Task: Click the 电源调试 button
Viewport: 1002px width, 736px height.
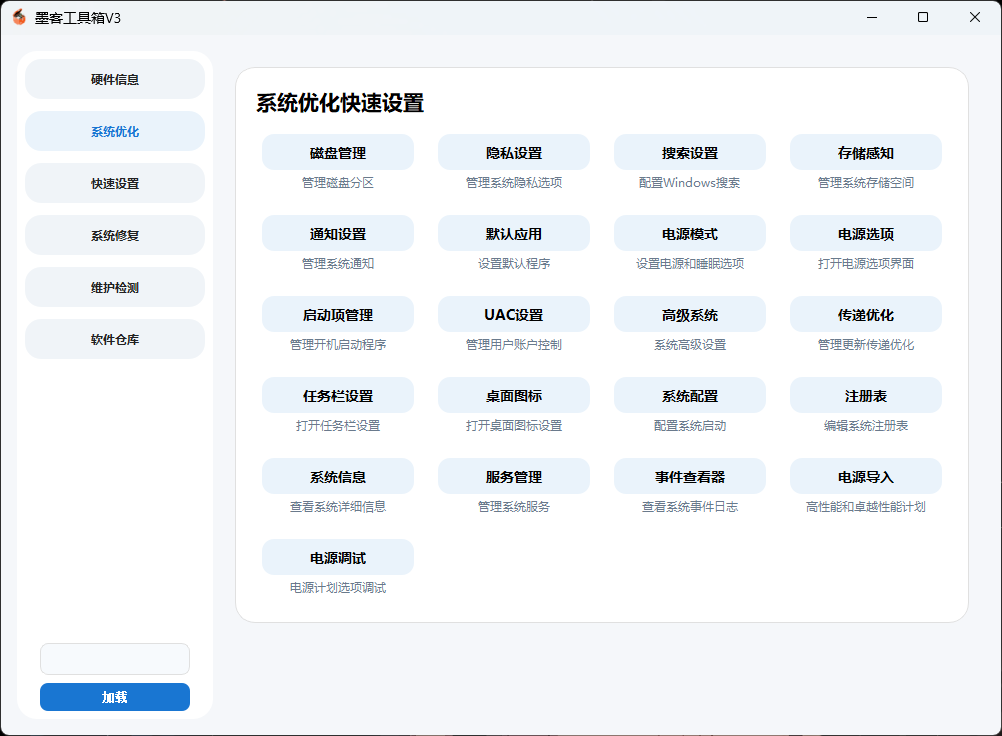Action: click(338, 558)
